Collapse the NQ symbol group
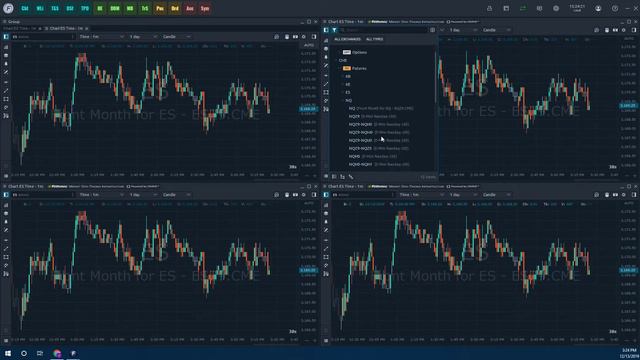 point(343,100)
